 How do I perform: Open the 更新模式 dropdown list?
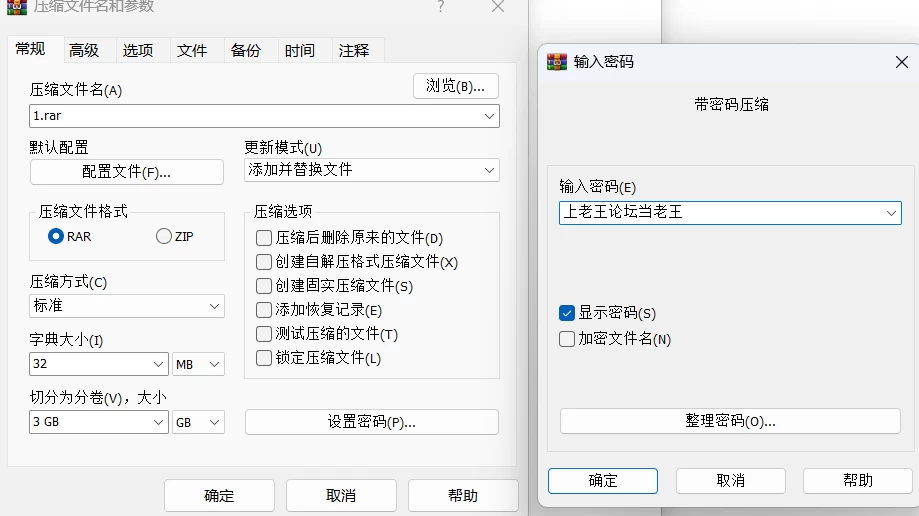click(x=372, y=170)
